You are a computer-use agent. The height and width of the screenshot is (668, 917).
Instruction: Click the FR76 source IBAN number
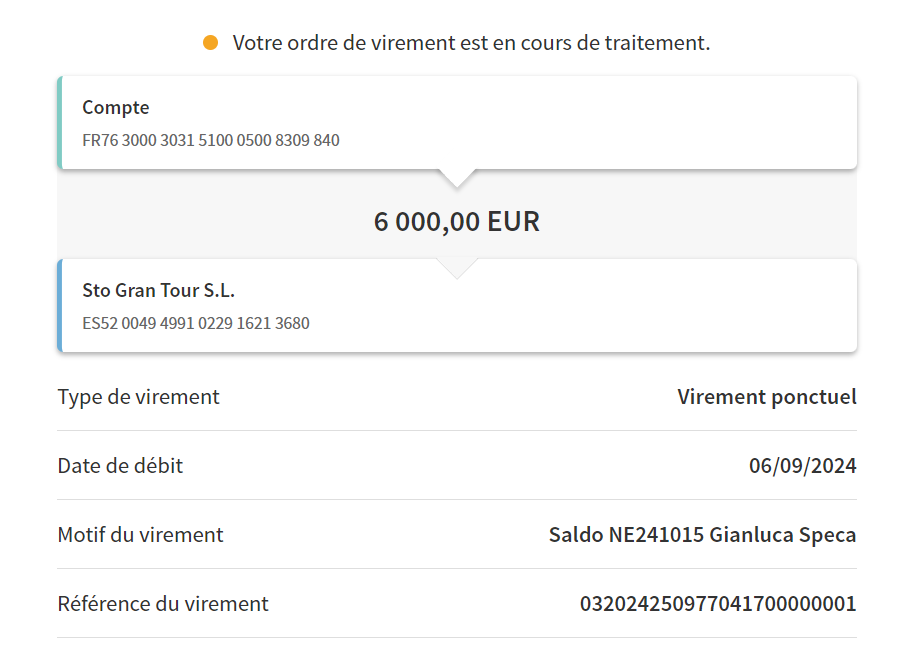211,140
